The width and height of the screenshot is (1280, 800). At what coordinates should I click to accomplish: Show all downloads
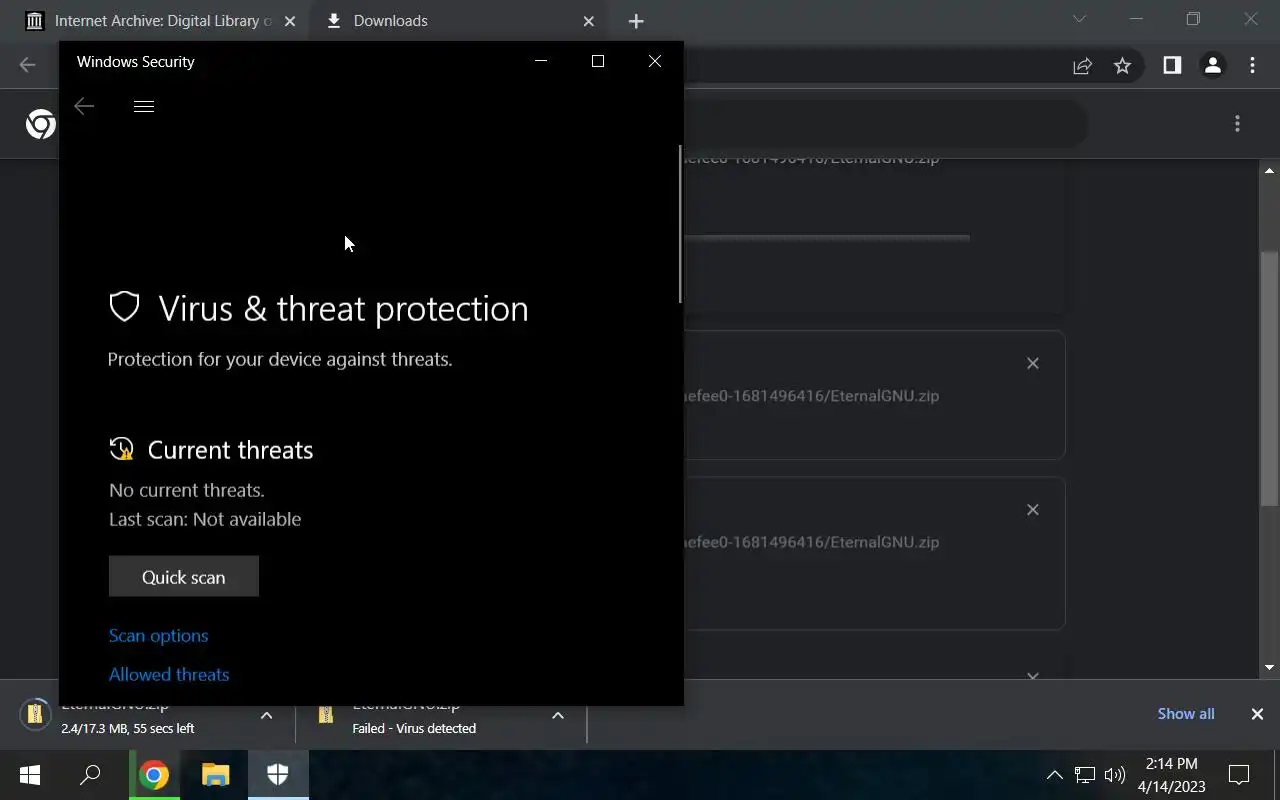coord(1186,714)
